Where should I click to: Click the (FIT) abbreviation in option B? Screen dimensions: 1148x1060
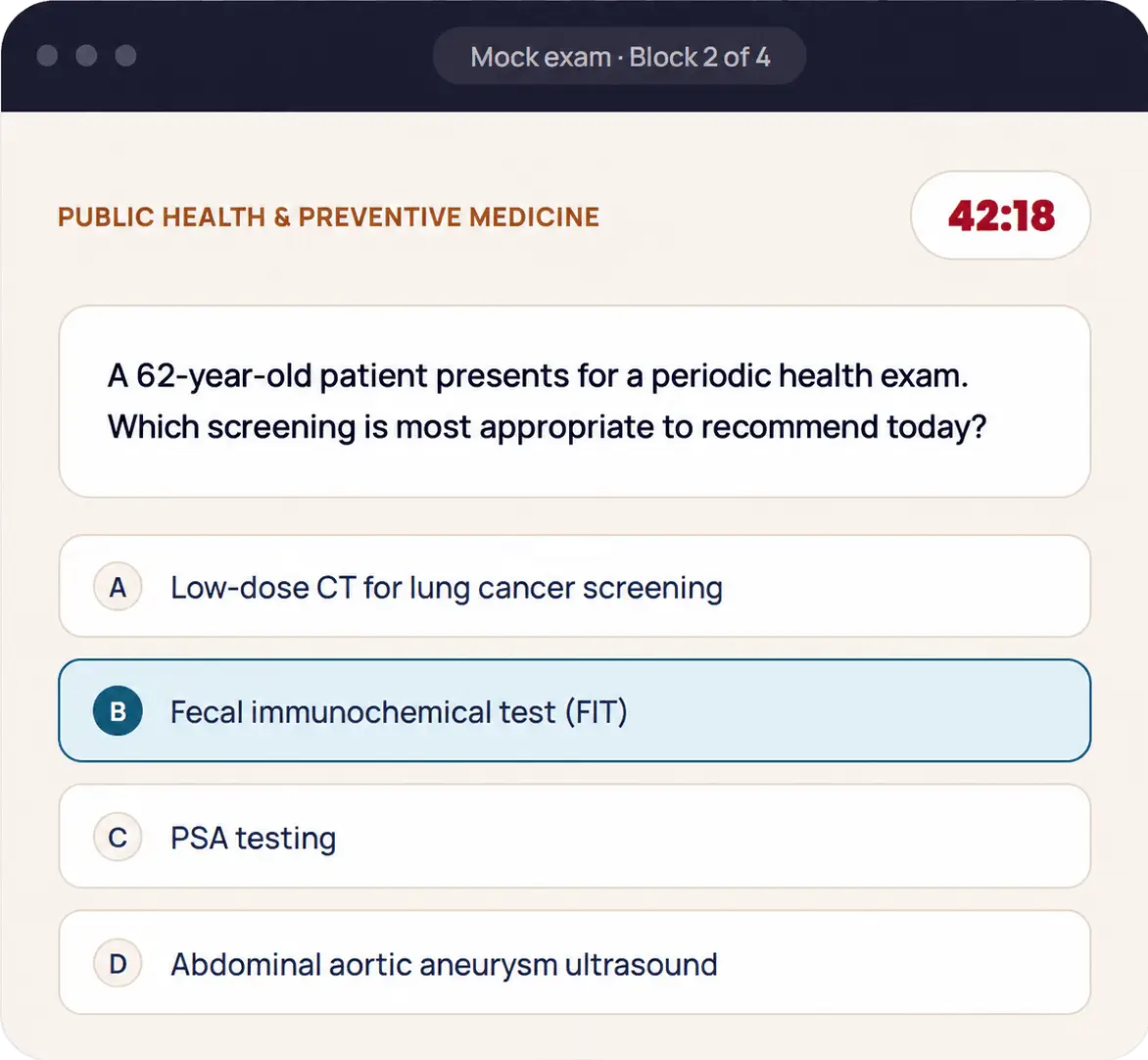pos(596,711)
